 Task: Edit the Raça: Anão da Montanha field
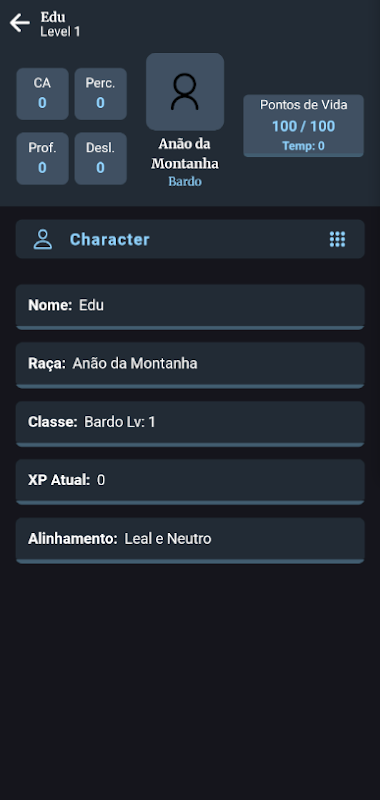[x=190, y=365]
